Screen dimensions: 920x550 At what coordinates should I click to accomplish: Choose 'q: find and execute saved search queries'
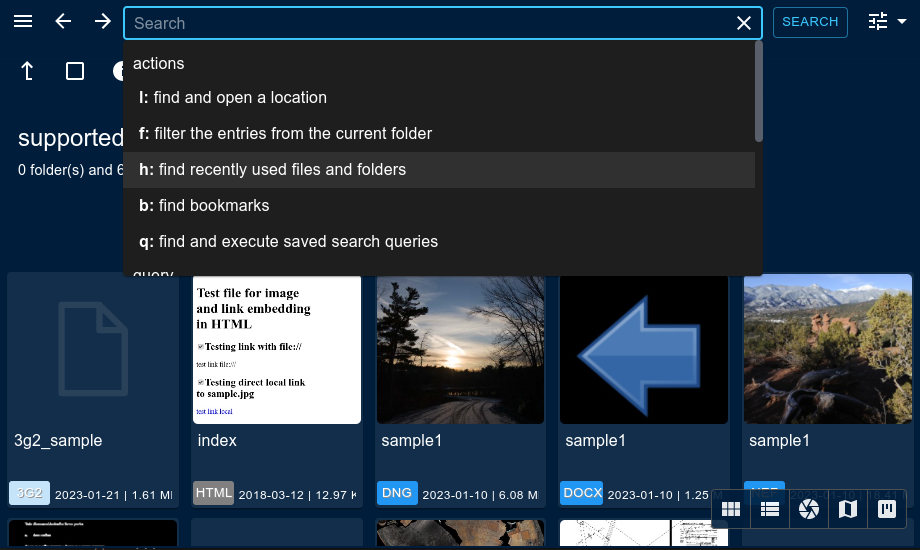click(439, 241)
